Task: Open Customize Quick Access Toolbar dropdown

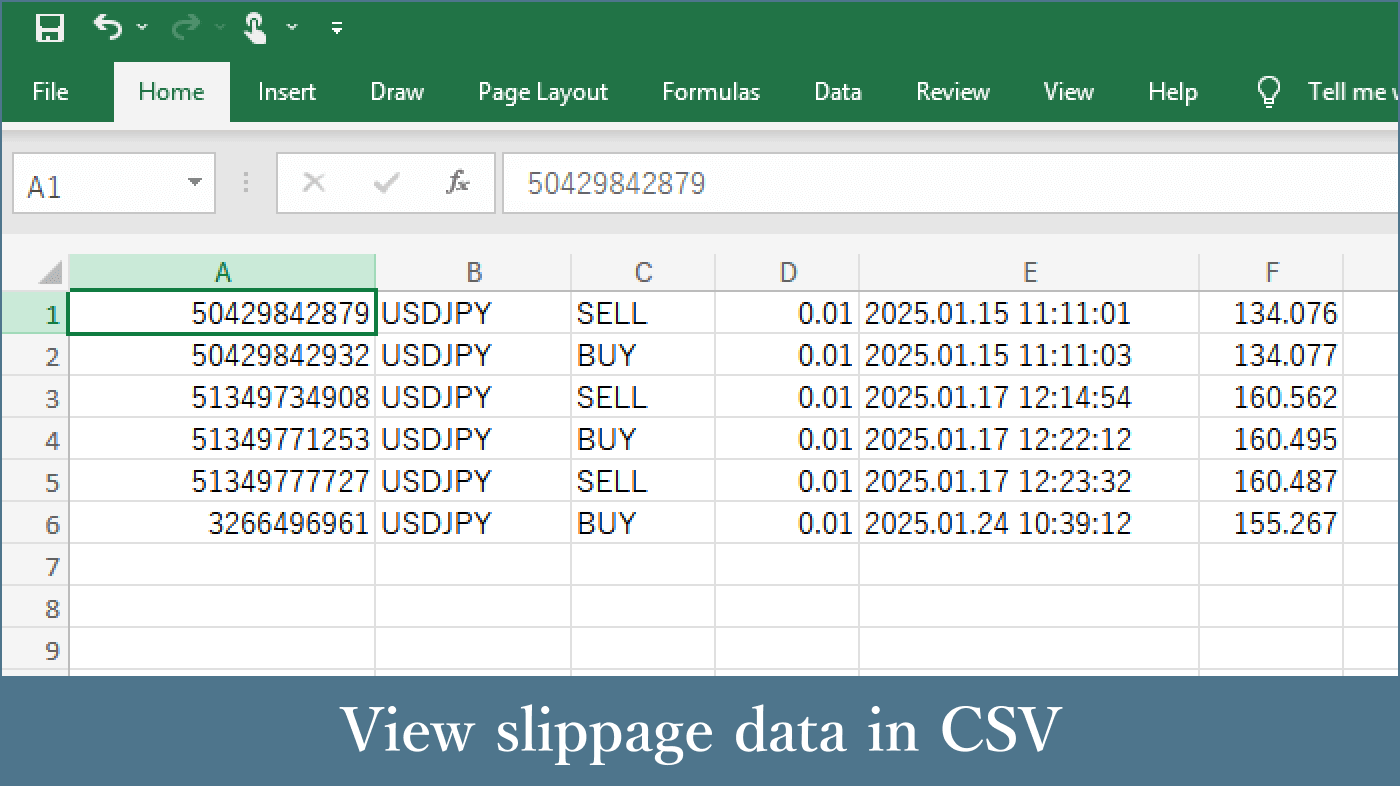Action: (337, 28)
